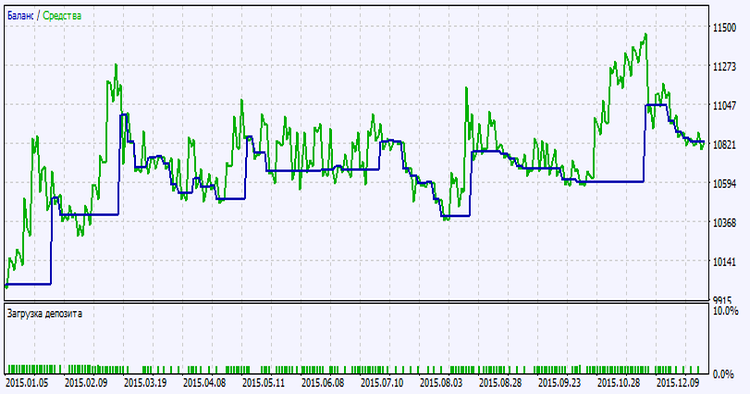Click the 2015.12.09 date label
This screenshot has width=750, height=394.
click(678, 383)
